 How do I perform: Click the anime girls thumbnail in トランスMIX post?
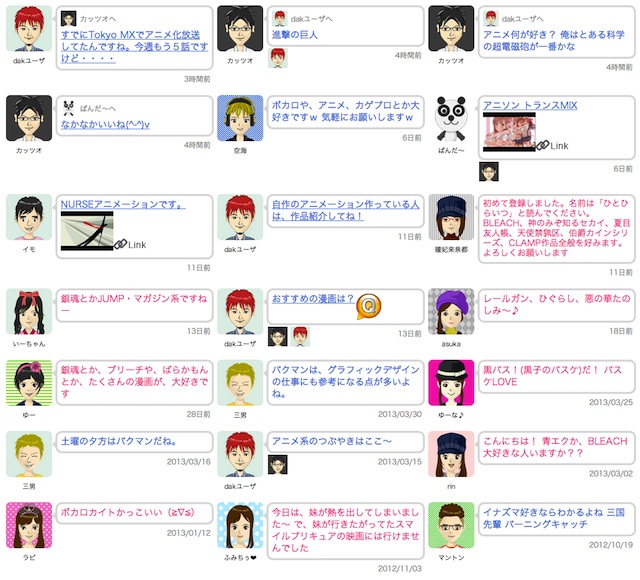(x=509, y=132)
